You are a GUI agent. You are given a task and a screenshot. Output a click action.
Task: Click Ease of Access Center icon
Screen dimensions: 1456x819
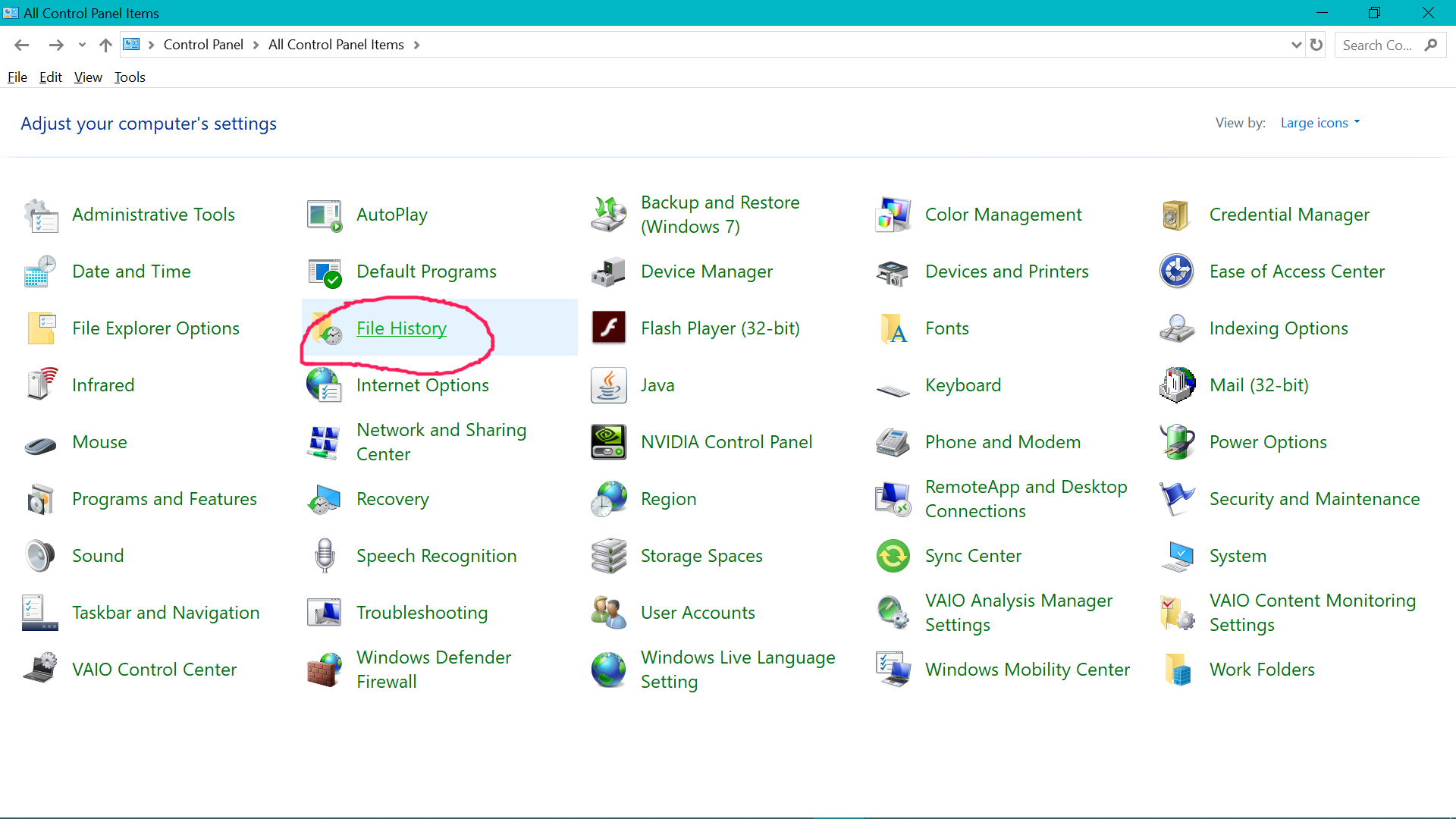click(x=1177, y=271)
